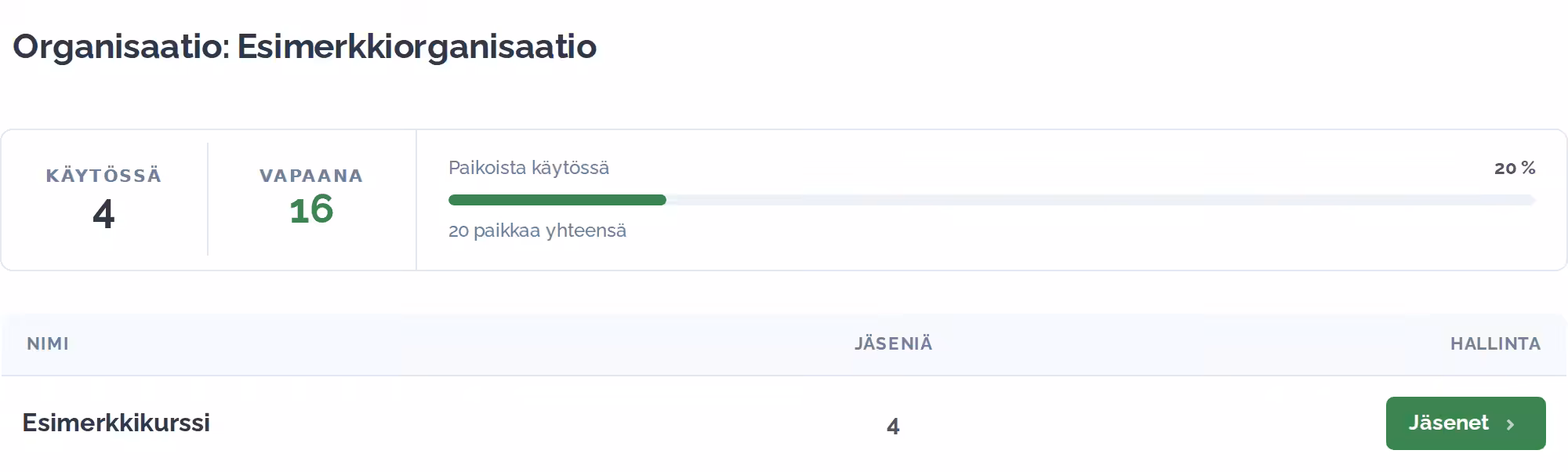Image resolution: width=1568 pixels, height=472 pixels.
Task: Click the NIMI column header
Action: click(48, 343)
